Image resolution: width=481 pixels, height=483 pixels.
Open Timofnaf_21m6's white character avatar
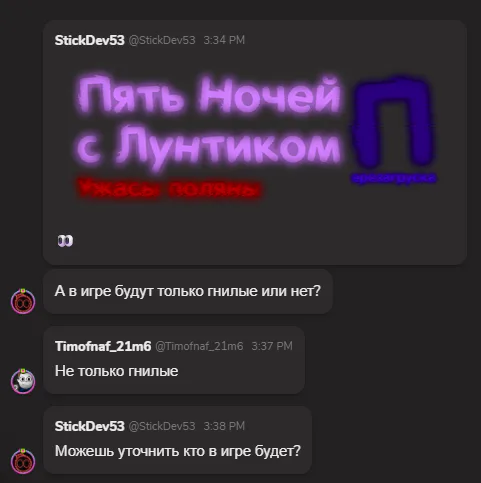pos(23,381)
